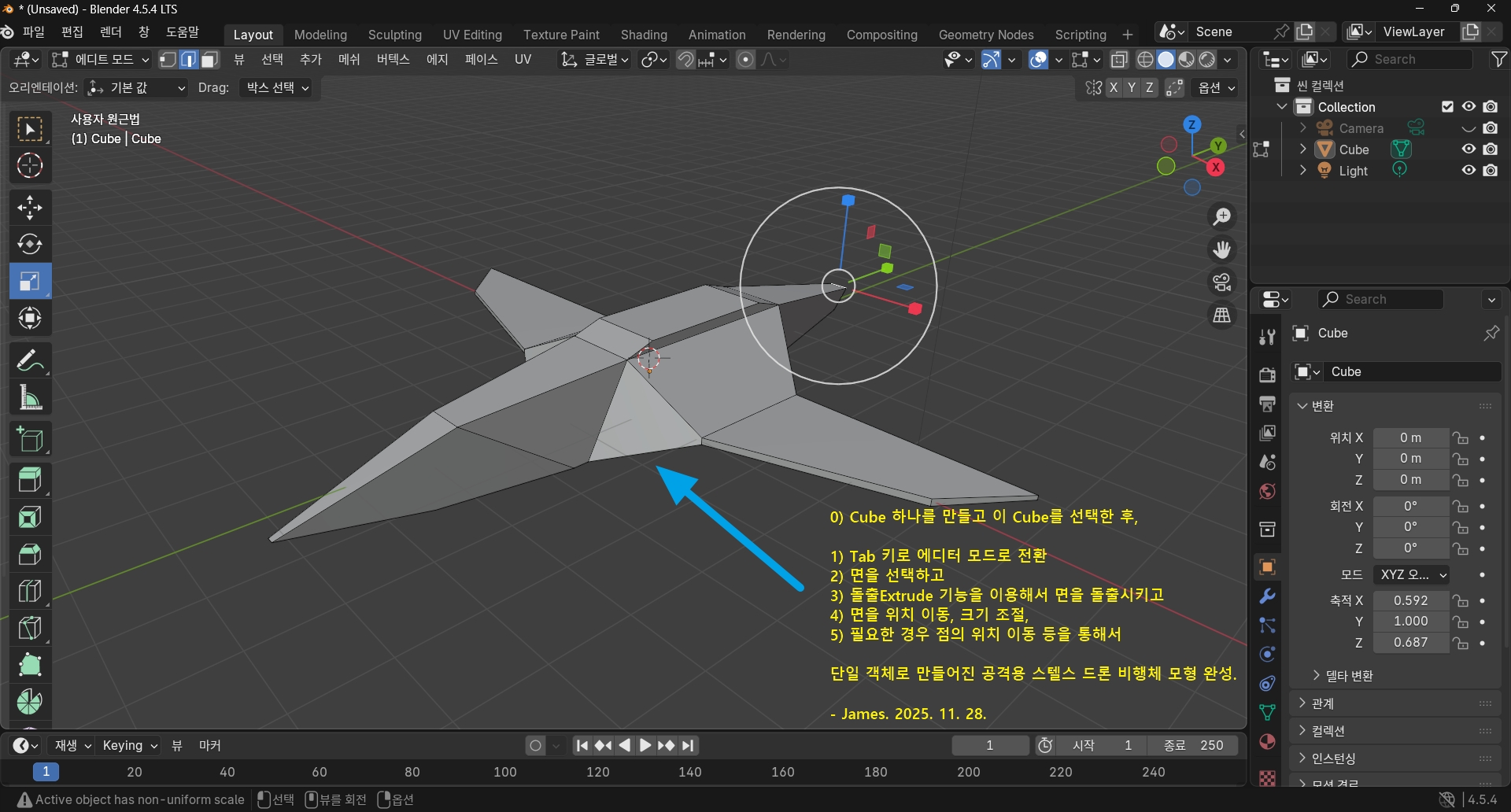Toggle snapping magnet
Viewport: 1511px width, 812px height.
(x=686, y=60)
